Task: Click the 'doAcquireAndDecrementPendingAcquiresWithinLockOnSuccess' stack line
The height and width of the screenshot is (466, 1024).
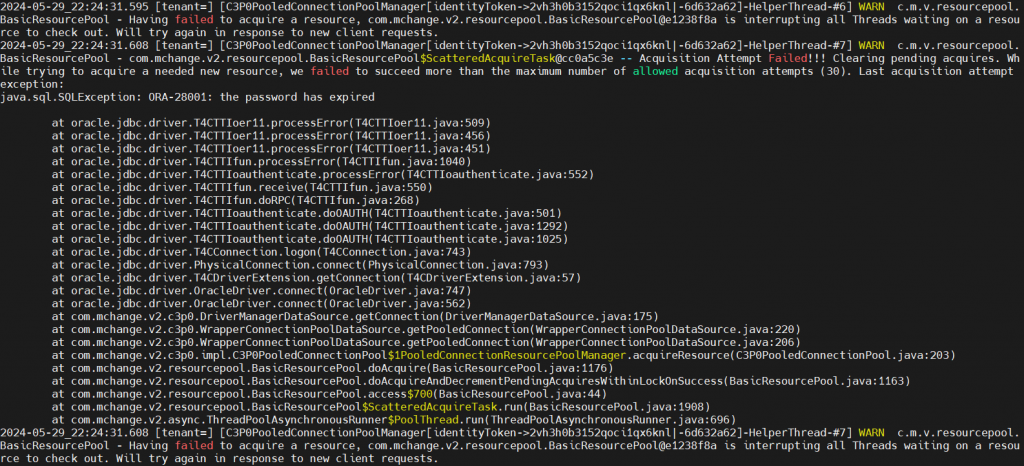Action: [481, 381]
